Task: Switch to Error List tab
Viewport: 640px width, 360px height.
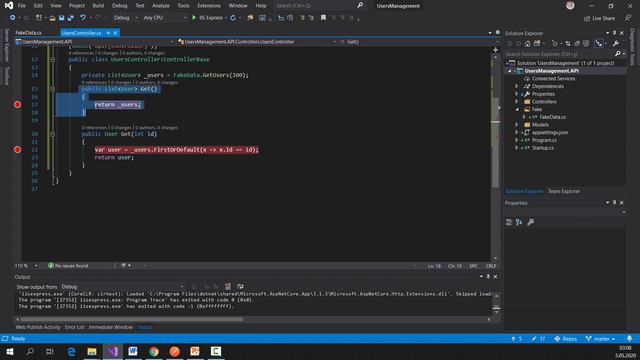Action: (74, 327)
